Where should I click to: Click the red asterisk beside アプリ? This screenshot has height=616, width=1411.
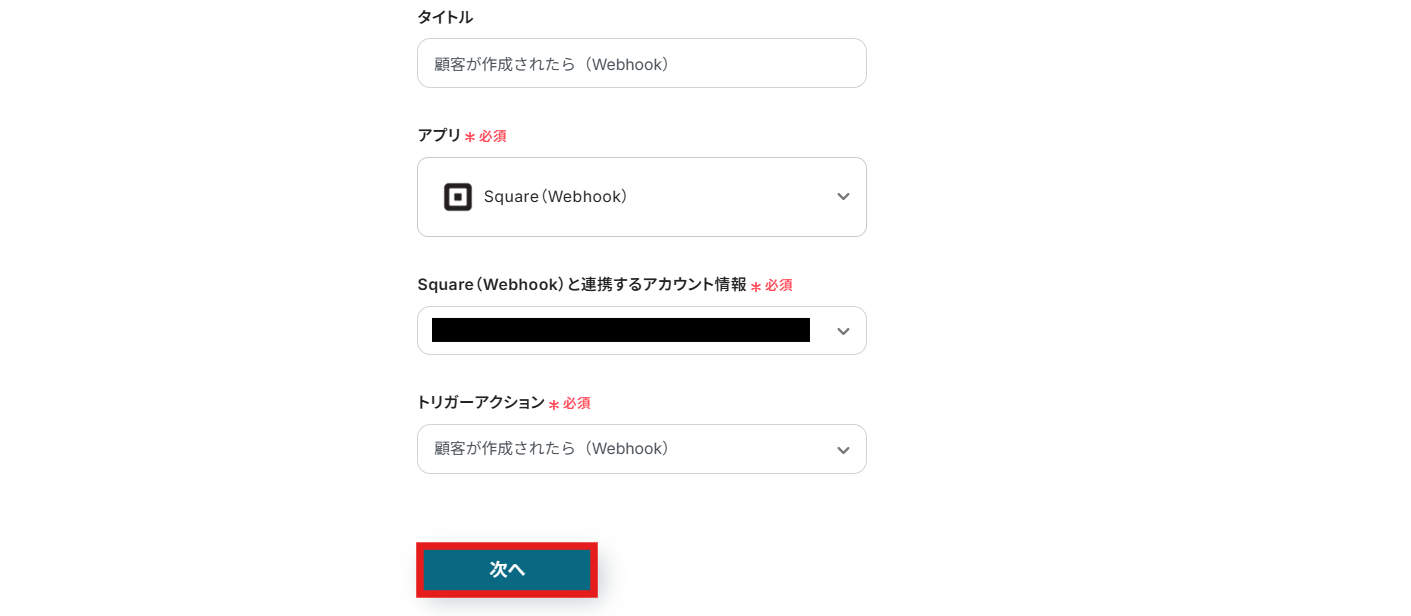click(x=469, y=137)
